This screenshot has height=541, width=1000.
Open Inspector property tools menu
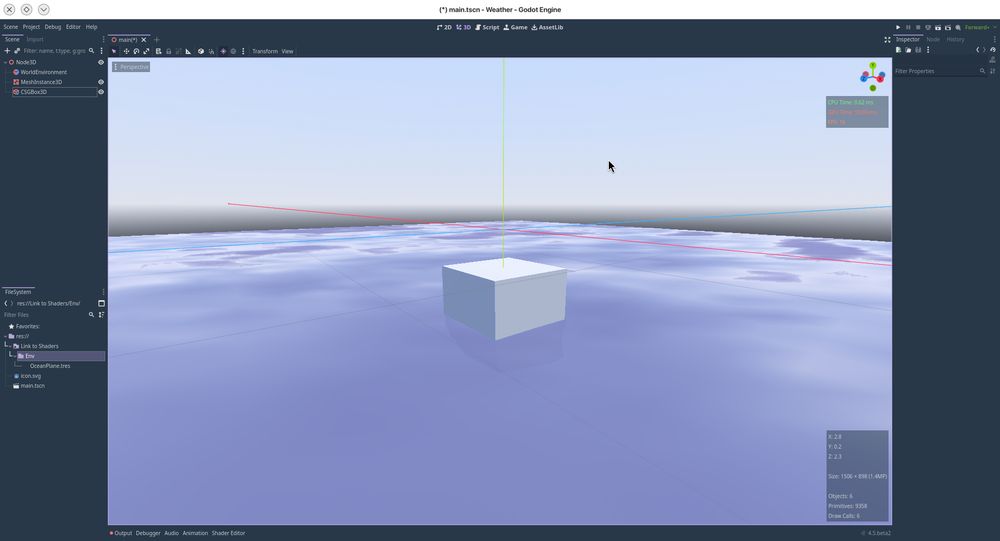992,71
